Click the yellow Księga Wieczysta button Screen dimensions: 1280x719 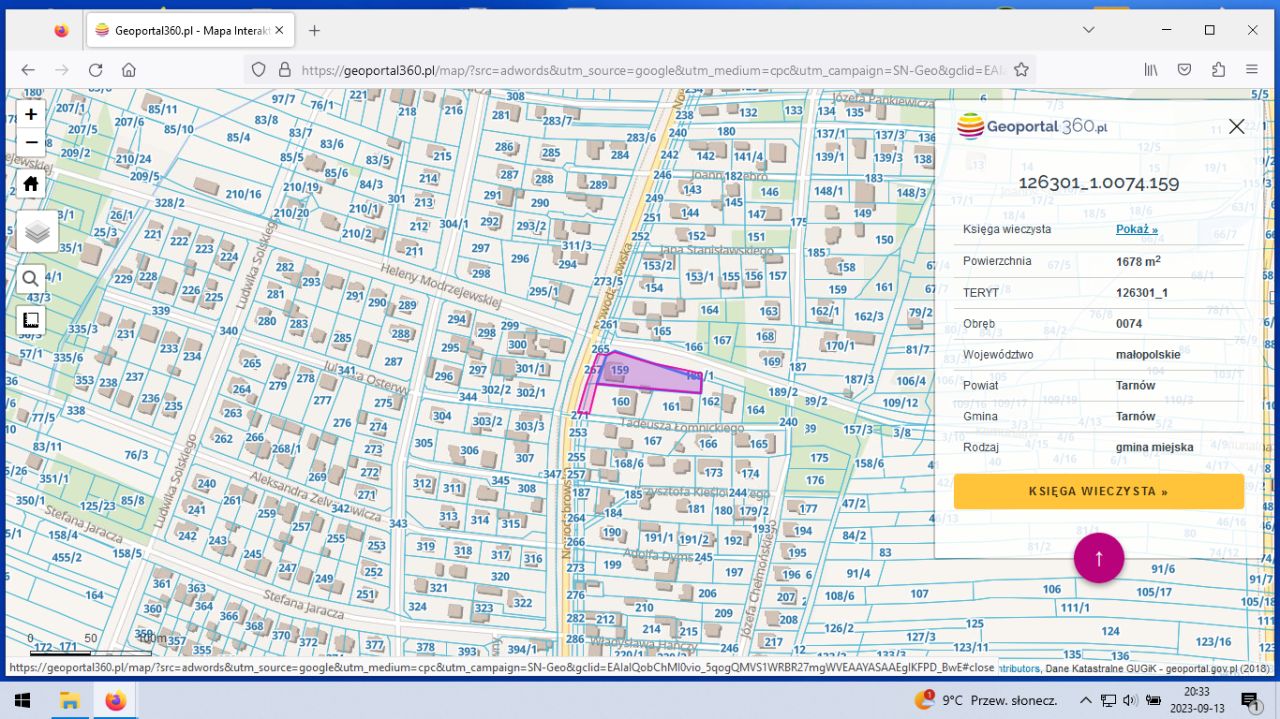pyautogui.click(x=1098, y=491)
